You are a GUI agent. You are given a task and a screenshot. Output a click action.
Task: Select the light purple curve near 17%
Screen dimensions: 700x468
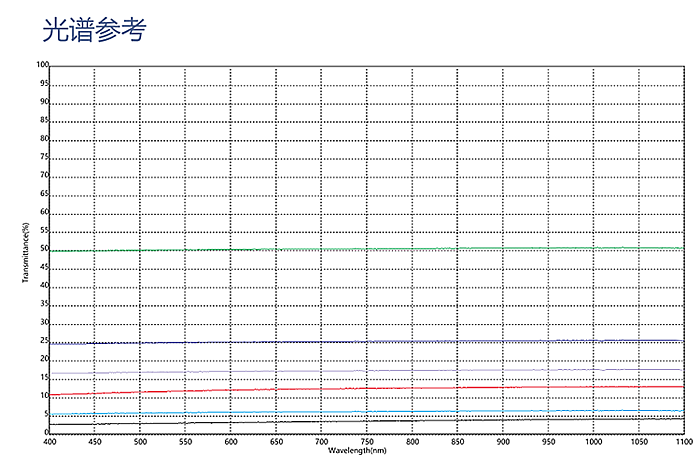click(x=366, y=371)
